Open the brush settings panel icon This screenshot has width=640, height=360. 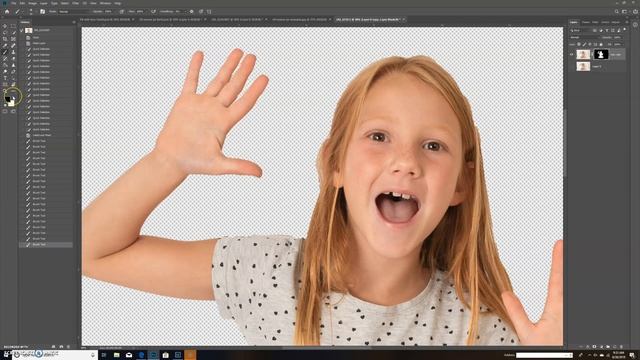tap(42, 11)
